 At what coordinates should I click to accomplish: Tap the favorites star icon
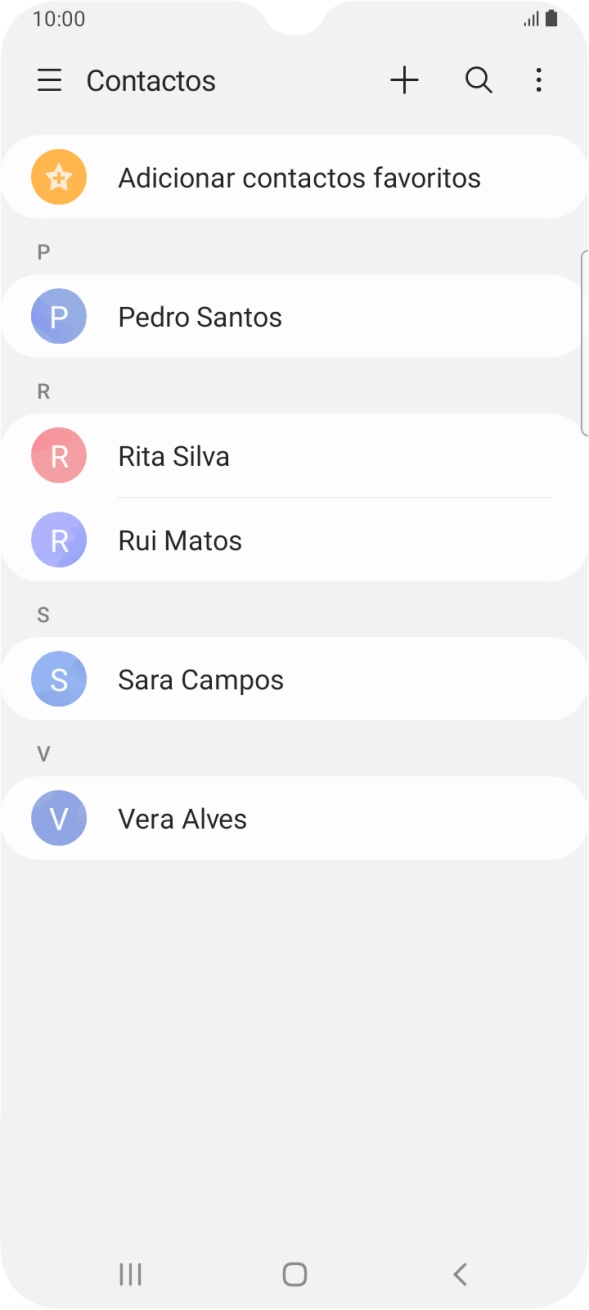click(x=58, y=177)
